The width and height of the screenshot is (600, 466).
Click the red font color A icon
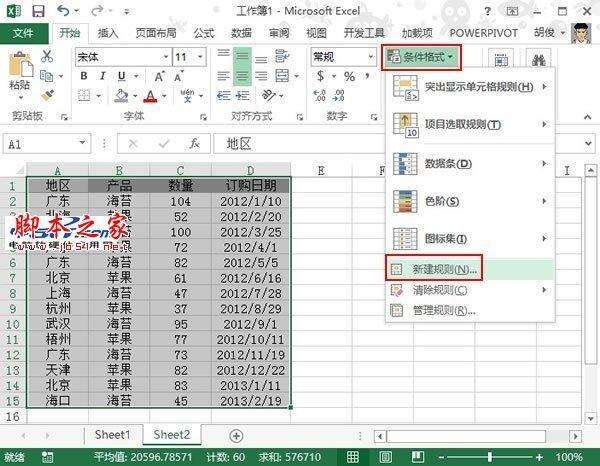(x=150, y=96)
